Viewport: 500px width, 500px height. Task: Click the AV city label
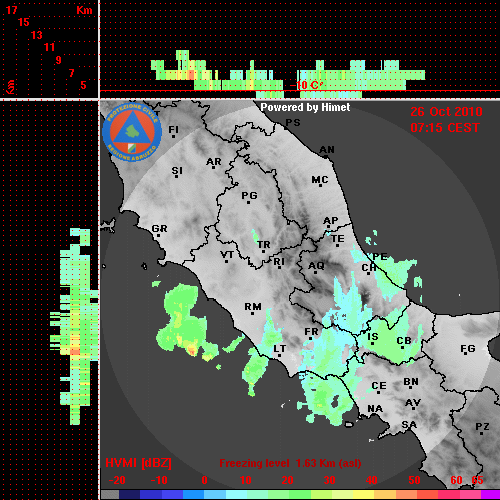tap(413, 403)
